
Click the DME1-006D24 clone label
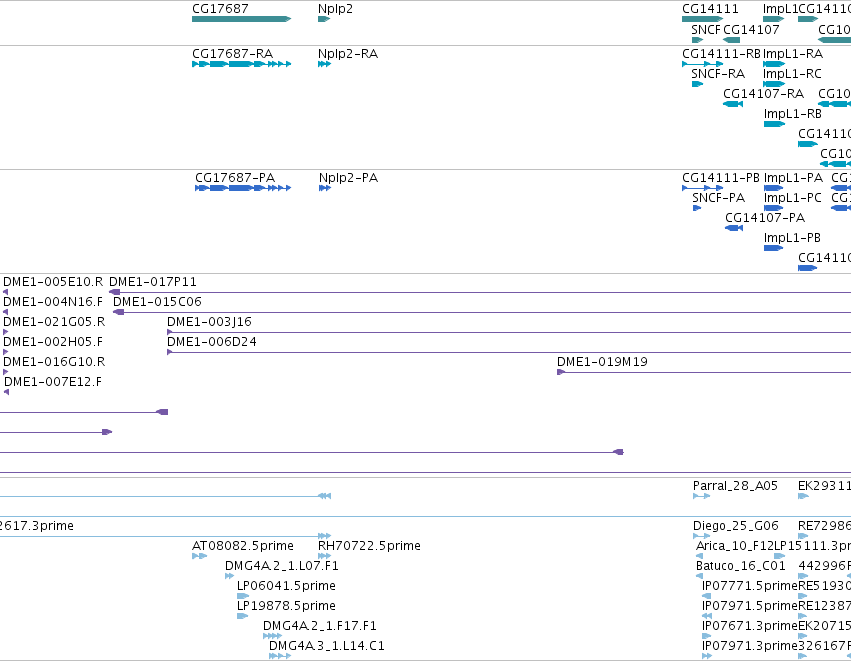coord(212,342)
